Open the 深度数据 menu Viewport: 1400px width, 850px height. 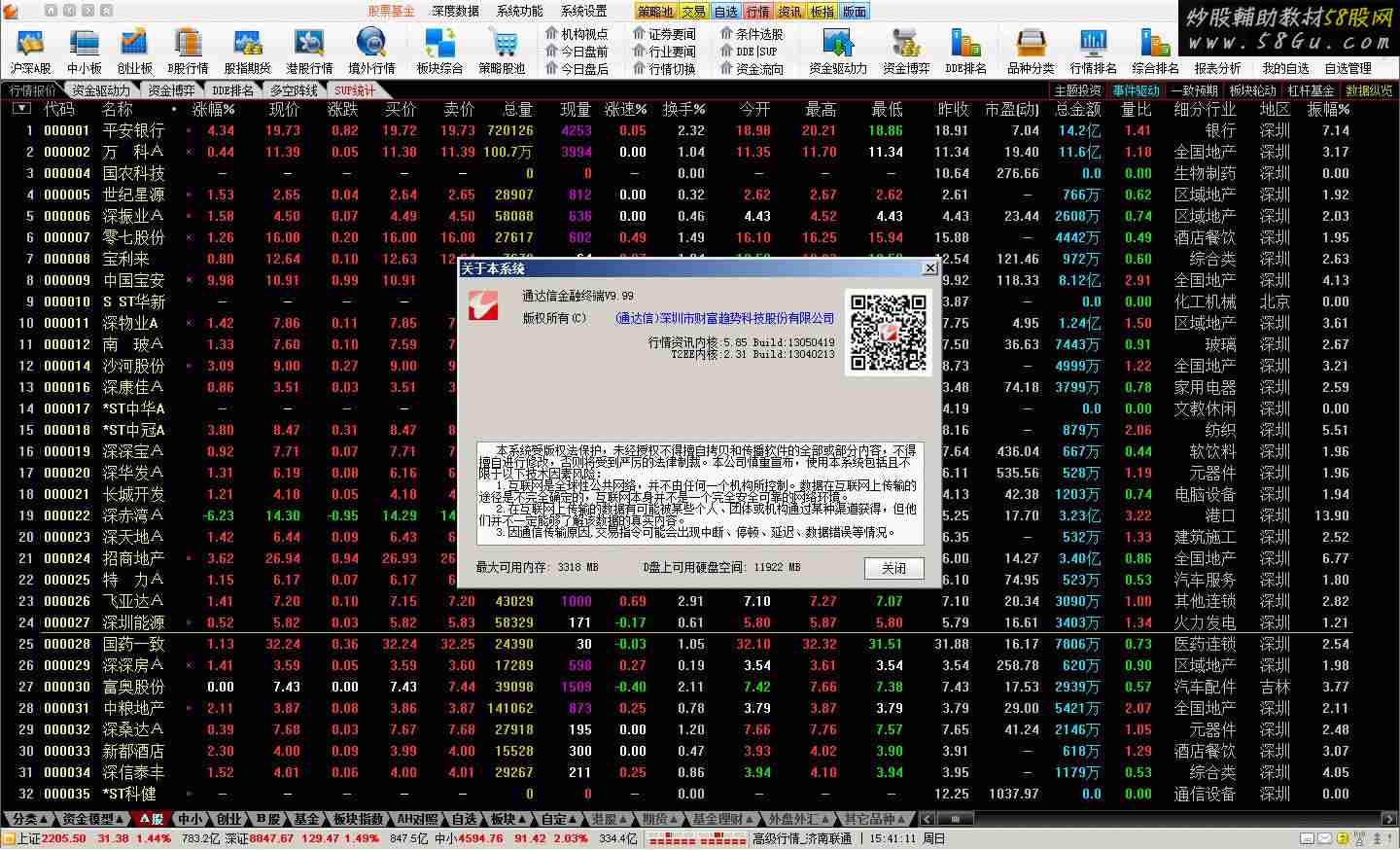click(x=455, y=12)
